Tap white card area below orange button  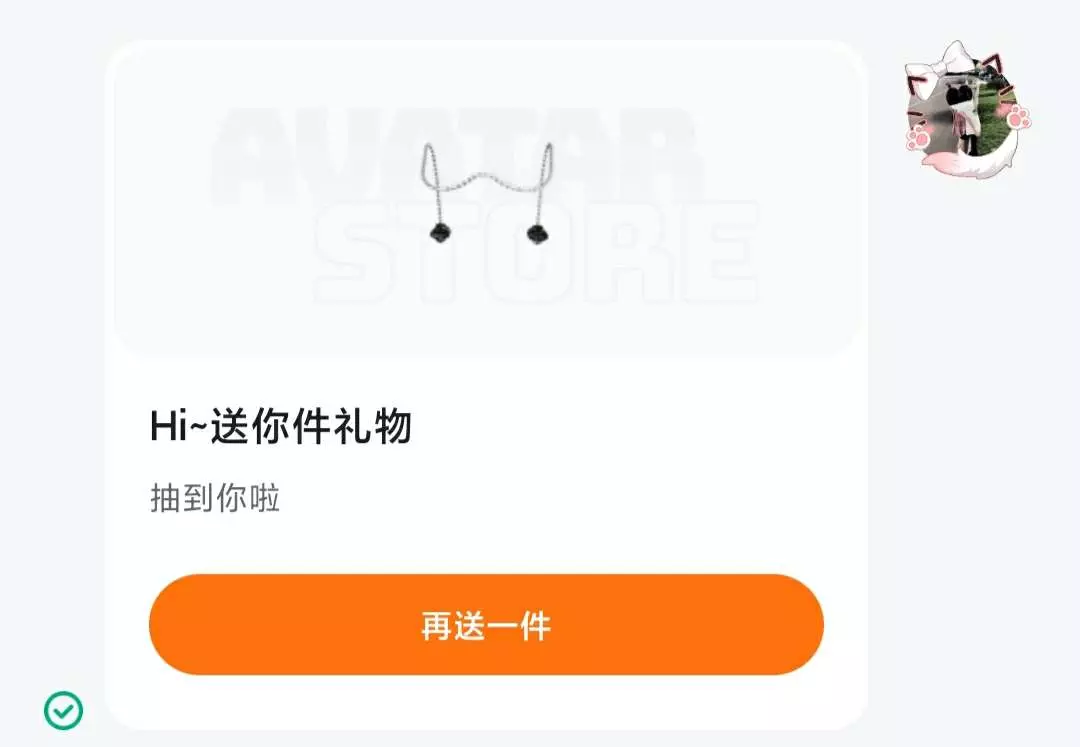coord(486,702)
